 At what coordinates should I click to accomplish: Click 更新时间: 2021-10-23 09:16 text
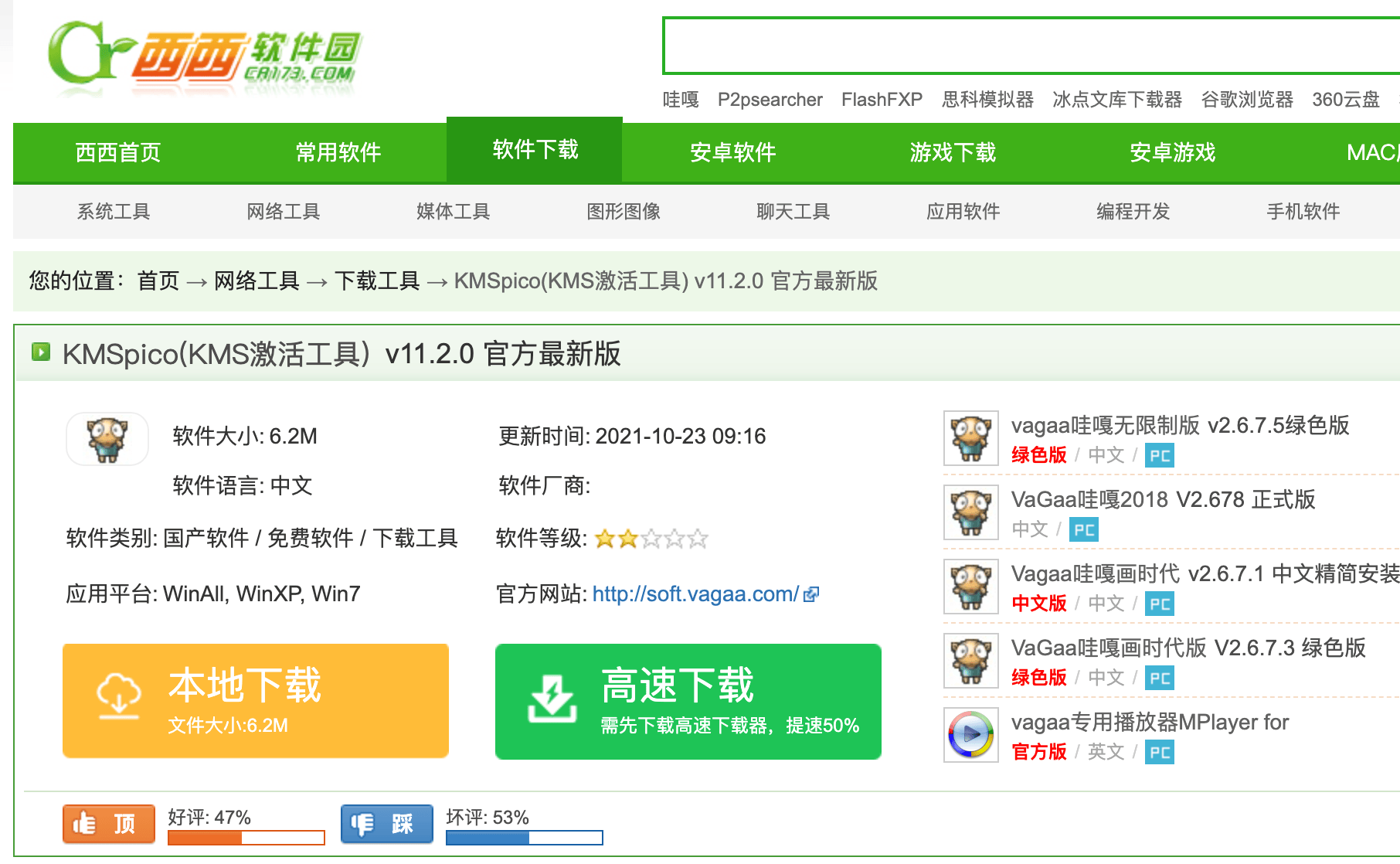pos(632,437)
